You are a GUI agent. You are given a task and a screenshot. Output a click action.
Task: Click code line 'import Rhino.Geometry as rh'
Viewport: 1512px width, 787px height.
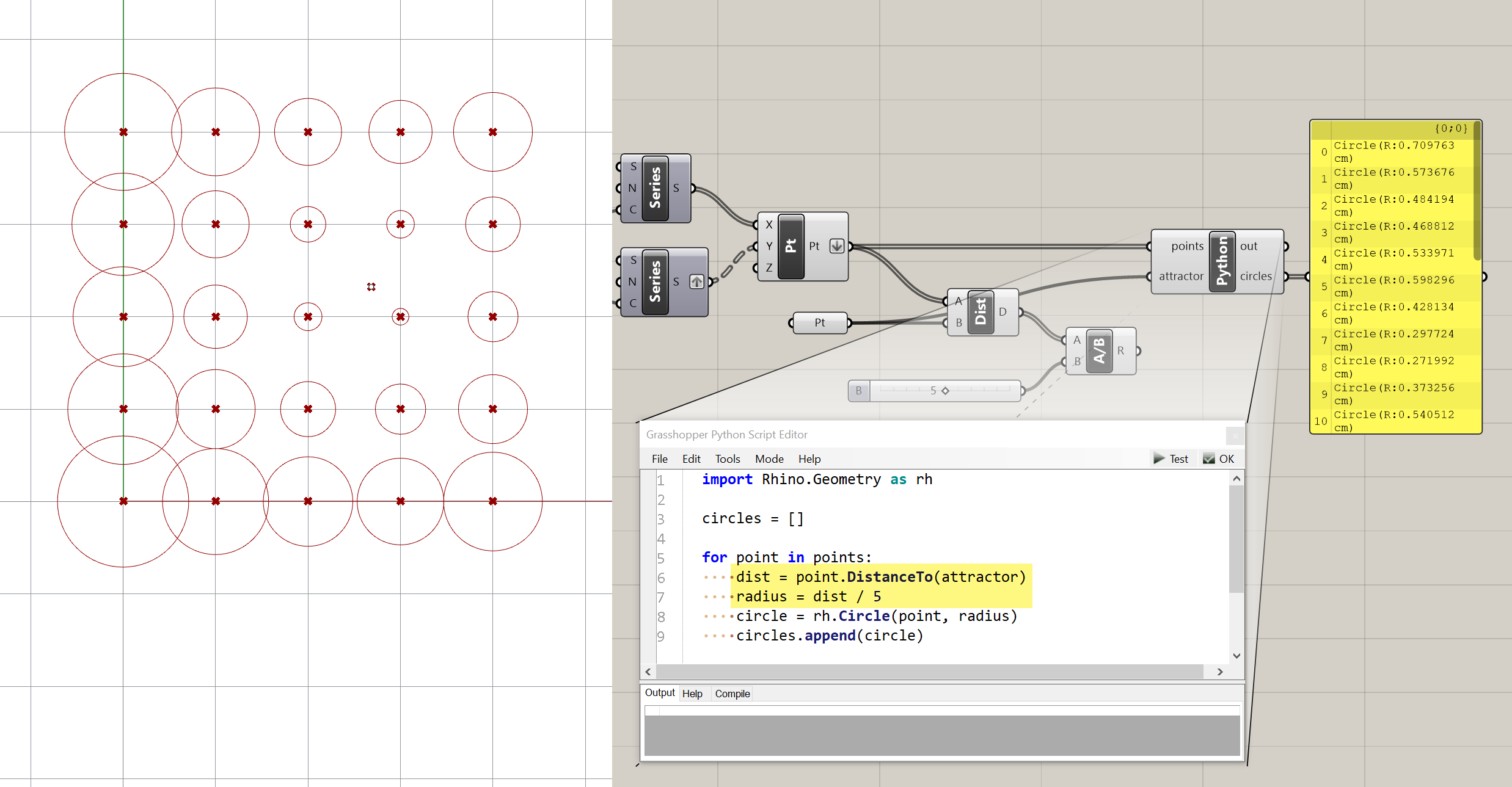(x=817, y=479)
